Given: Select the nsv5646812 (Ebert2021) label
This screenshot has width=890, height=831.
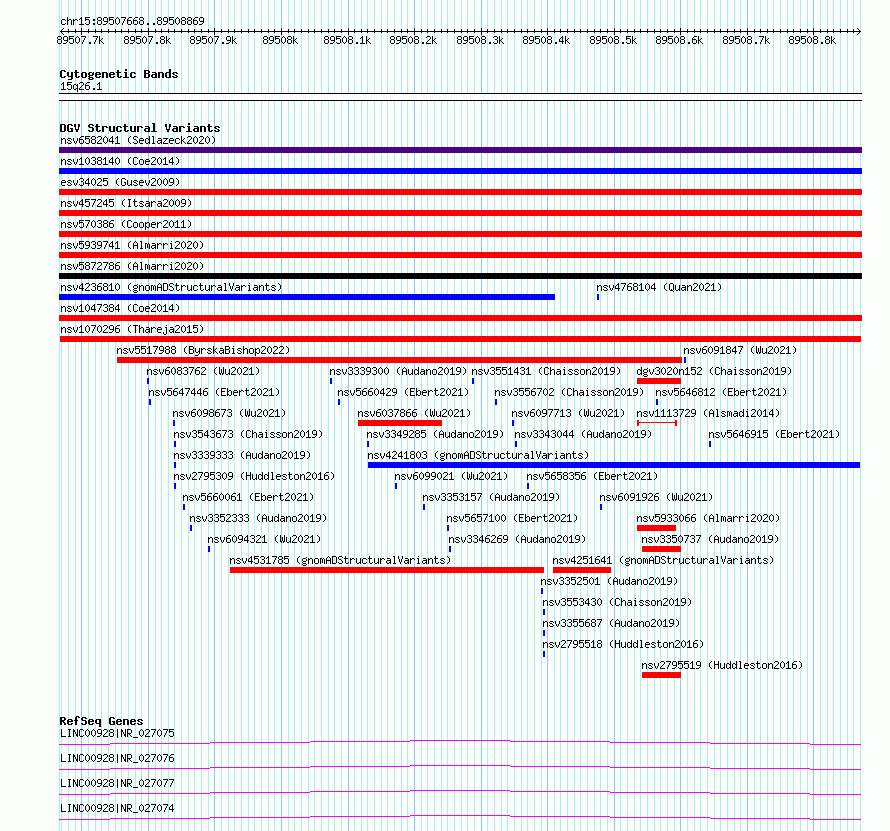Looking at the screenshot, I should click(721, 392).
